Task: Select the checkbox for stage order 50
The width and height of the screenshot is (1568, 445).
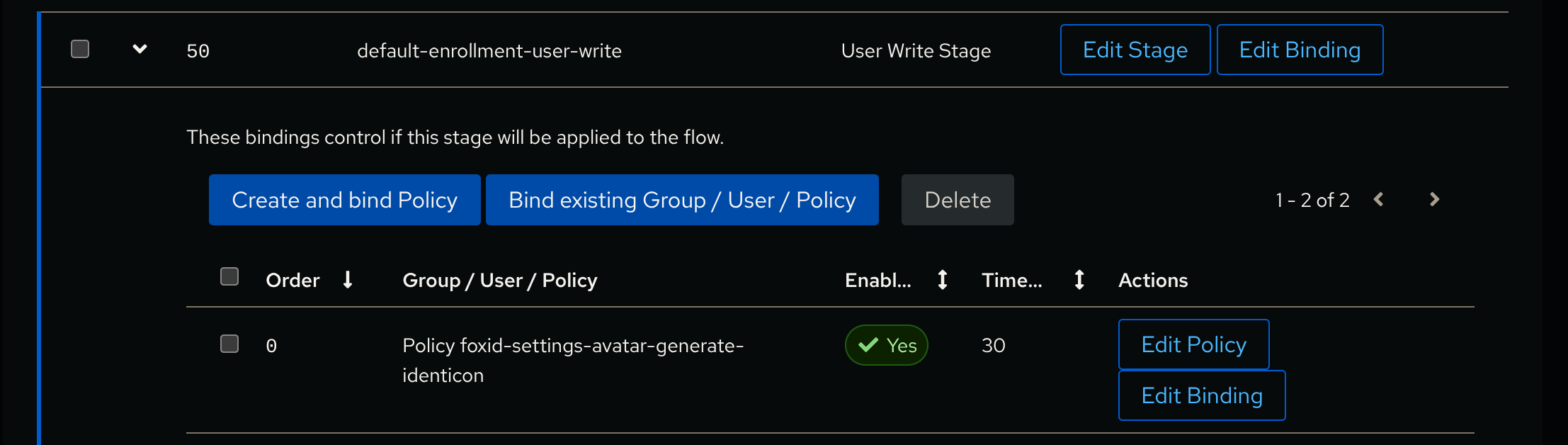Action: 80,49
